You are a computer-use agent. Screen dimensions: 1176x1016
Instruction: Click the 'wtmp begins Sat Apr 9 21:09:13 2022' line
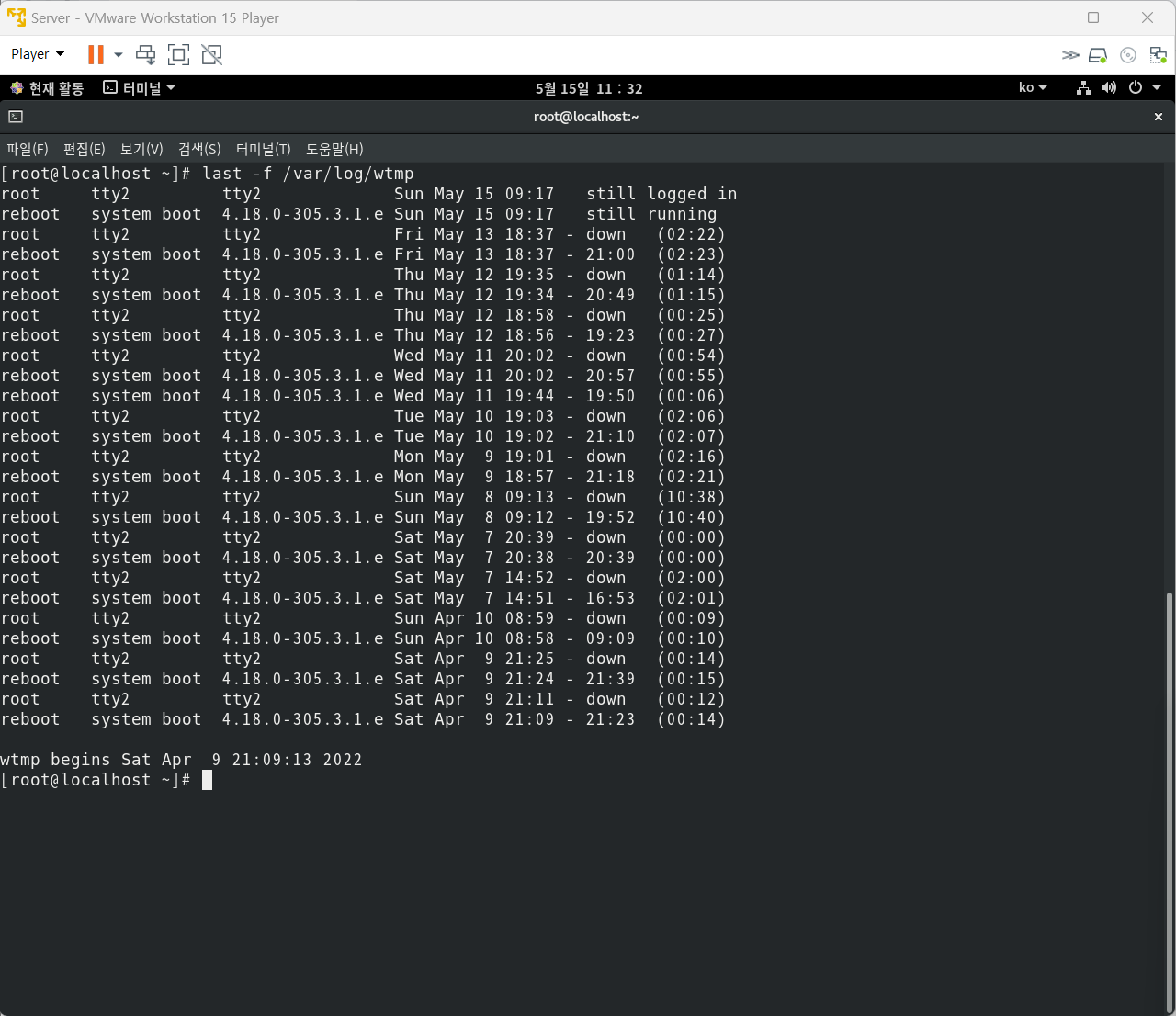pyautogui.click(x=181, y=760)
